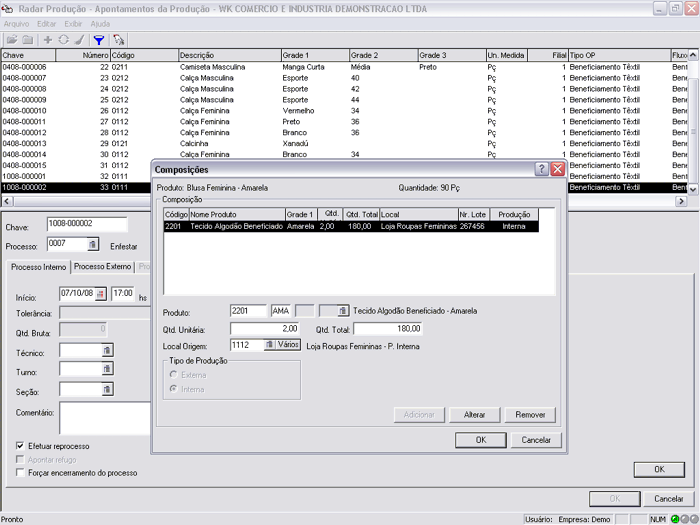Click the Qtd. Unitária input field
The width and height of the screenshot is (700, 525).
pos(265,328)
